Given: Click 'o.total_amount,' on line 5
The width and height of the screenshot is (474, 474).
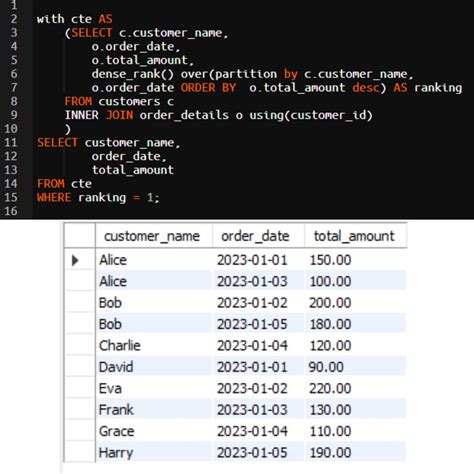Looking at the screenshot, I should [x=143, y=60].
